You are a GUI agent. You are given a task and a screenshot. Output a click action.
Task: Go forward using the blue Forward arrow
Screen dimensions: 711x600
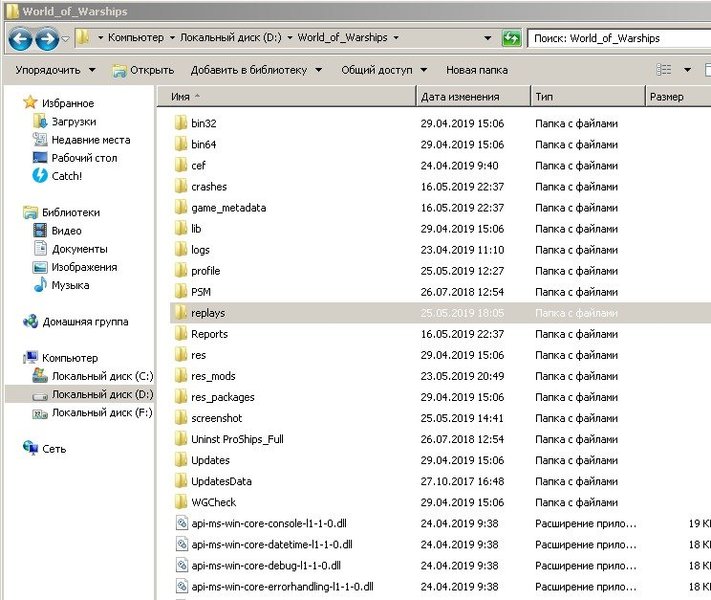click(x=47, y=39)
